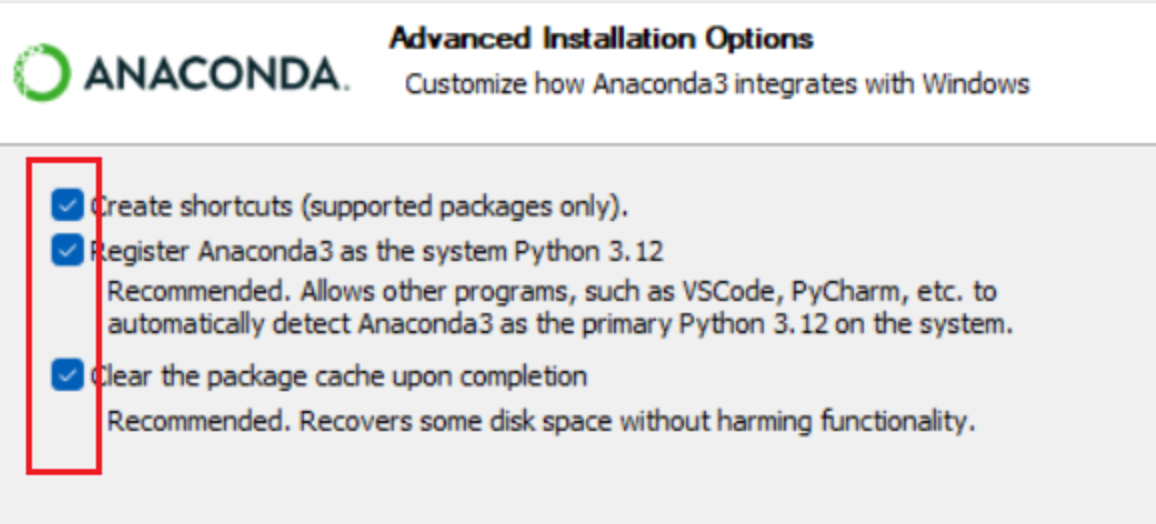Click empty gray area of the options panel
Screen dimensions: 1156x524
700,480
